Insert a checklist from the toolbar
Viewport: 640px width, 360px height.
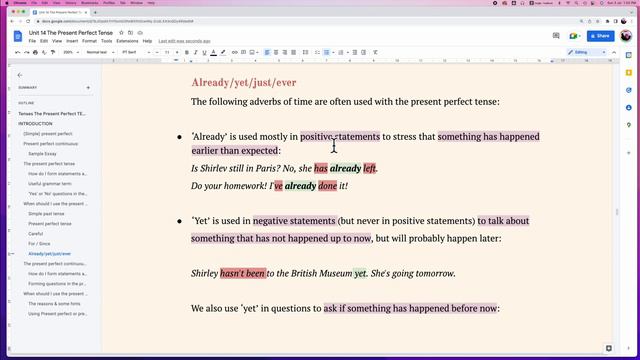(317, 53)
